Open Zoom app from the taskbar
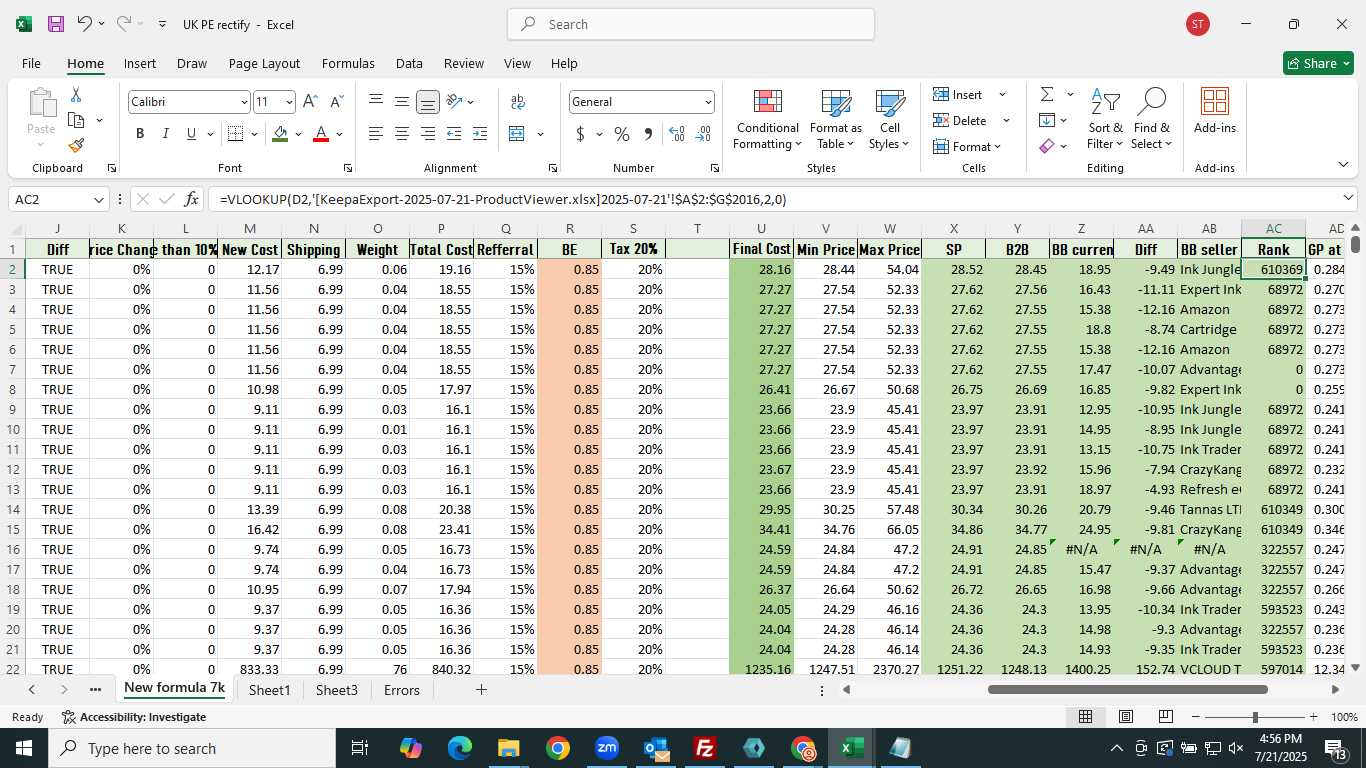 607,748
